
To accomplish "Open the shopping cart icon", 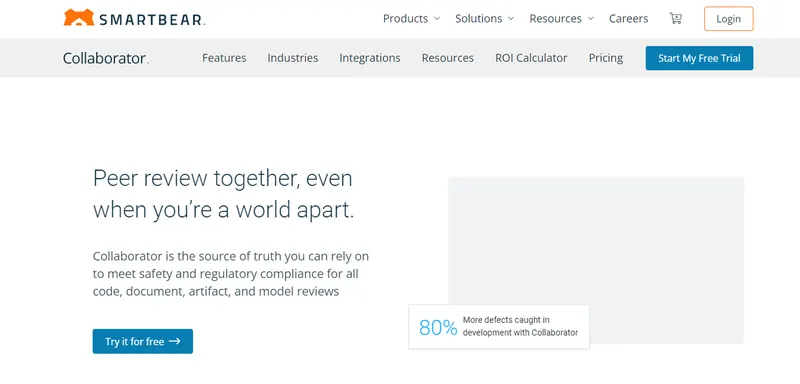I will [676, 19].
